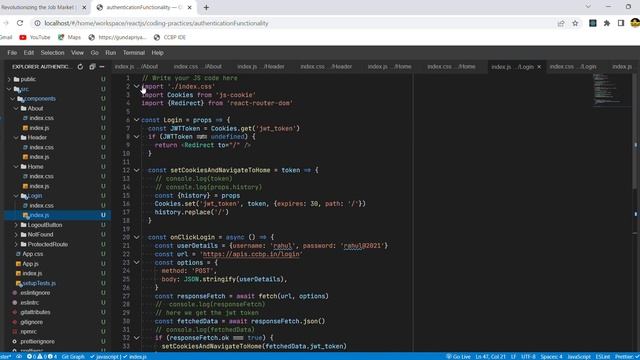Open a new browser tab
Viewport: 640px width, 360px height.
click(x=206, y=7)
